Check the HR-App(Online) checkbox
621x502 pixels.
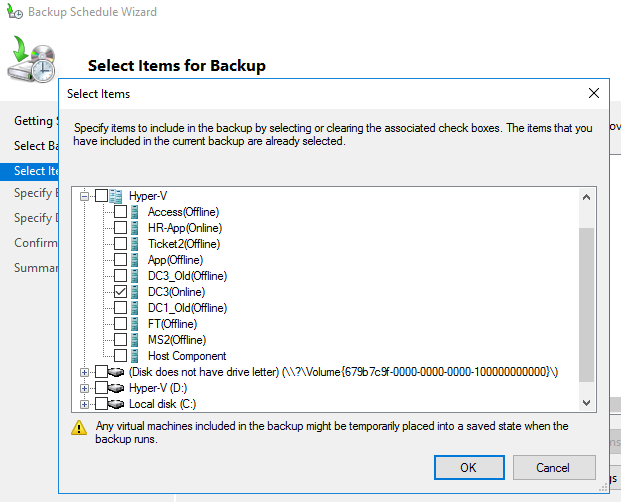tap(120, 228)
